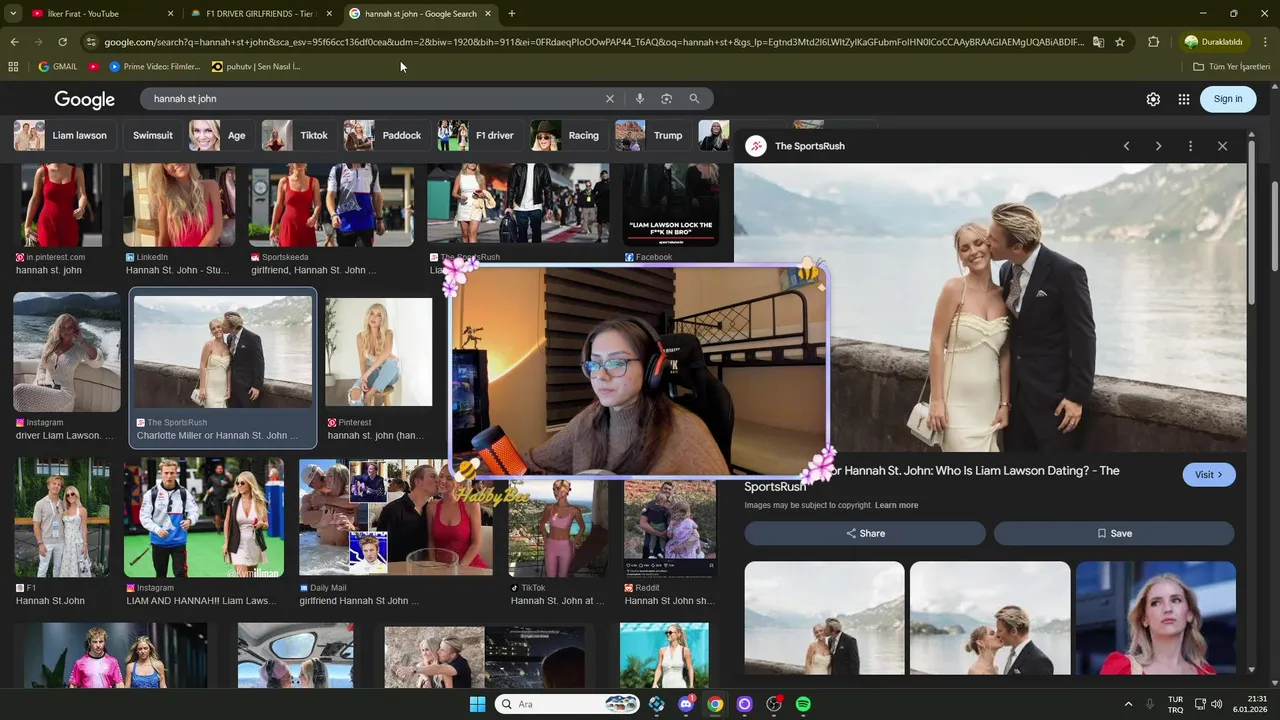Open the taskbar Ara search box
The height and width of the screenshot is (720, 1280).
[567, 704]
